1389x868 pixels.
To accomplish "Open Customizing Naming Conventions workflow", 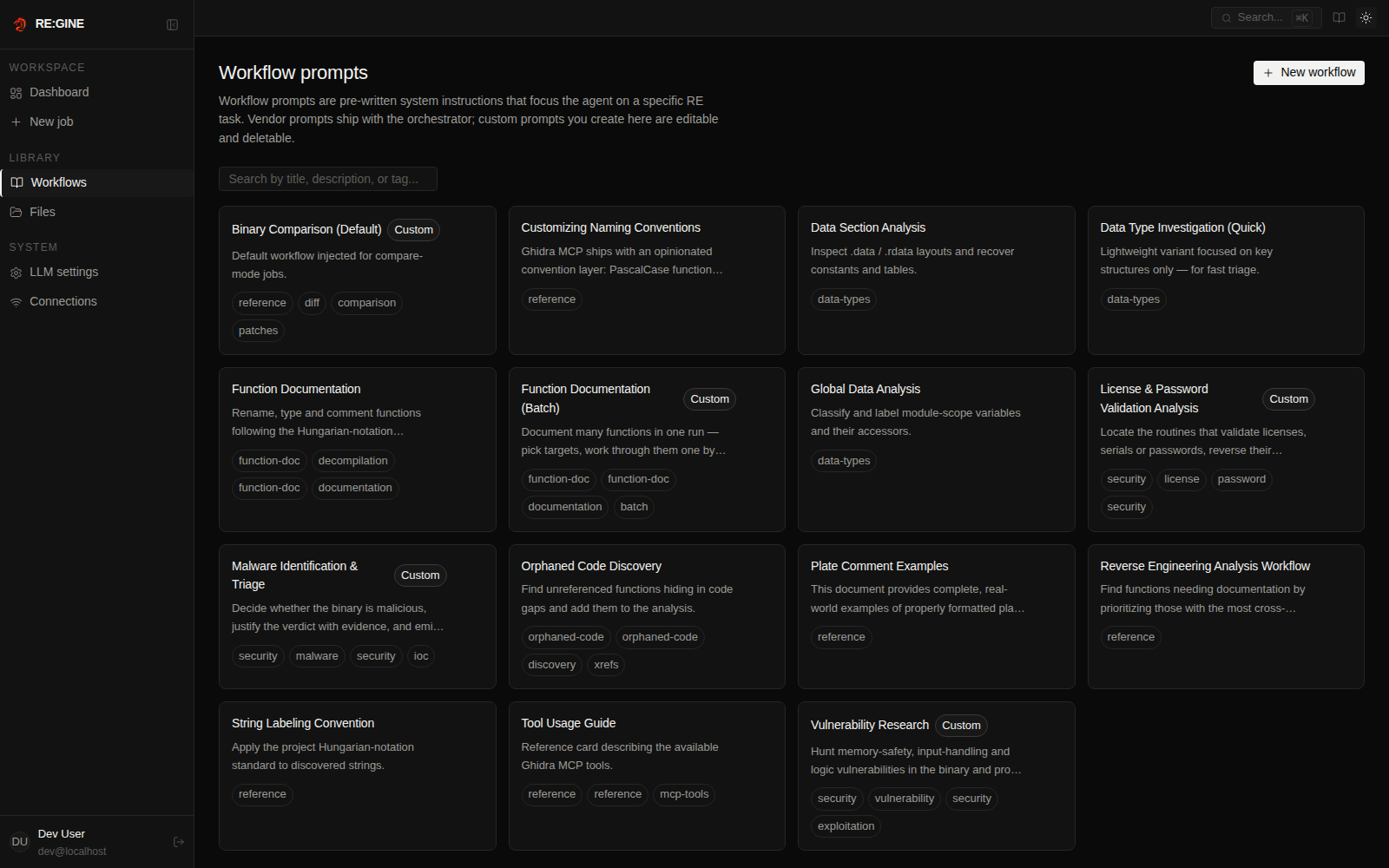I will [x=647, y=280].
